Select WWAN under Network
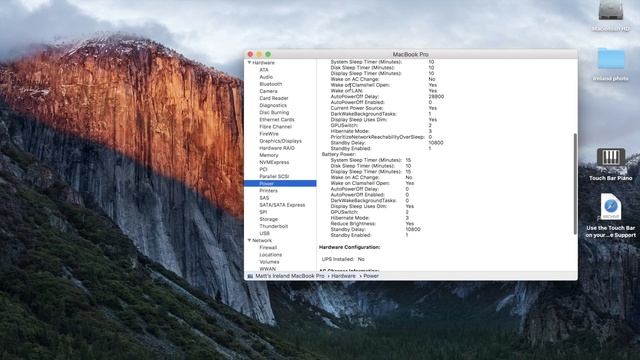Viewport: 640px width, 360px height. click(x=268, y=269)
